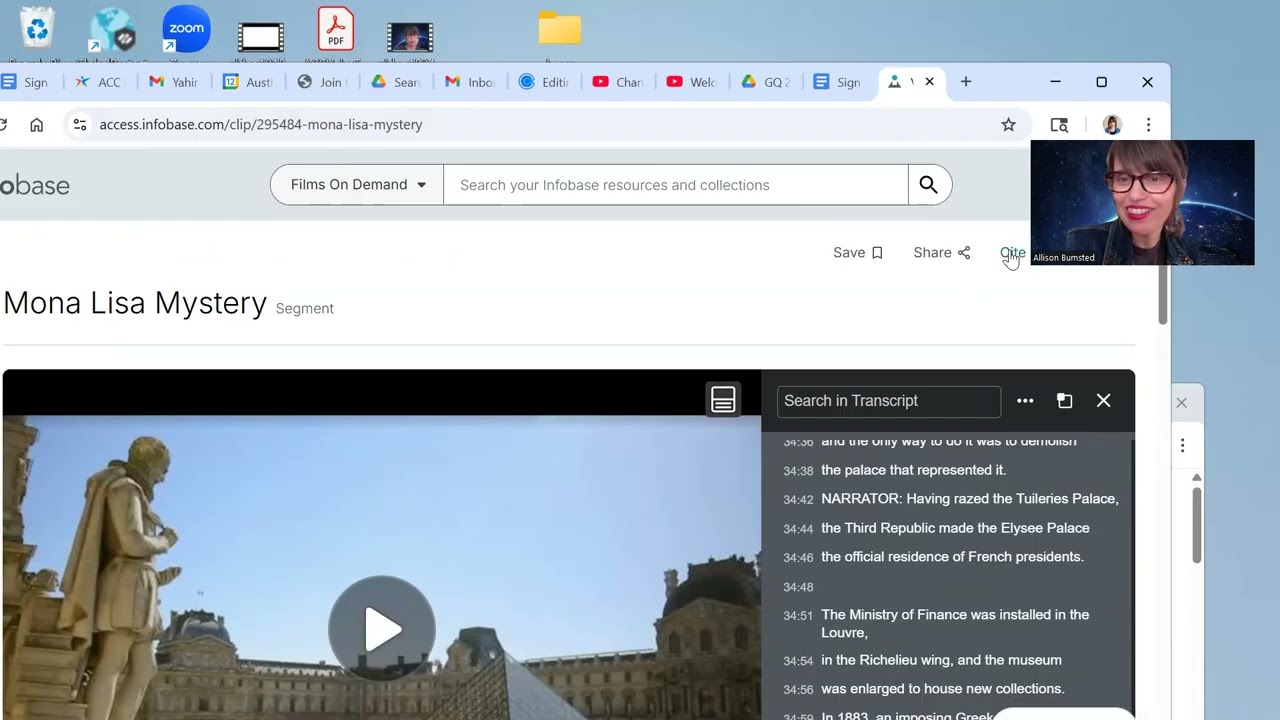This screenshot has width=1280, height=720.
Task: Click the magnifier search button
Action: 929,185
